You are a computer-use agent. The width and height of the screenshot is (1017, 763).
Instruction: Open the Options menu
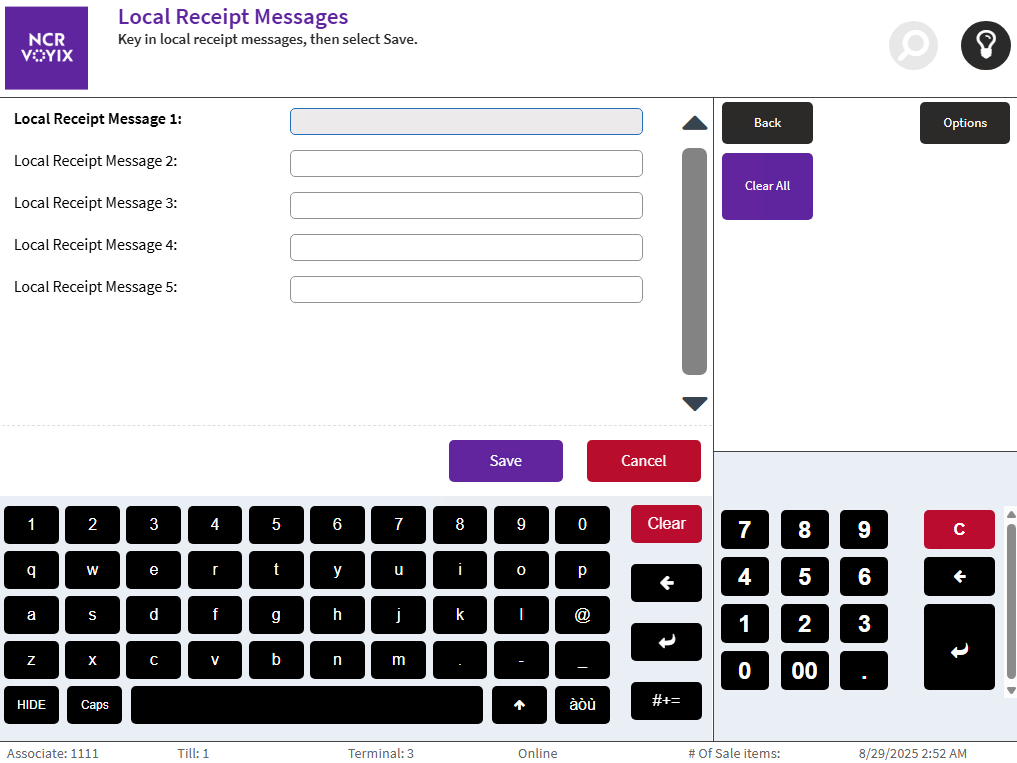point(964,123)
